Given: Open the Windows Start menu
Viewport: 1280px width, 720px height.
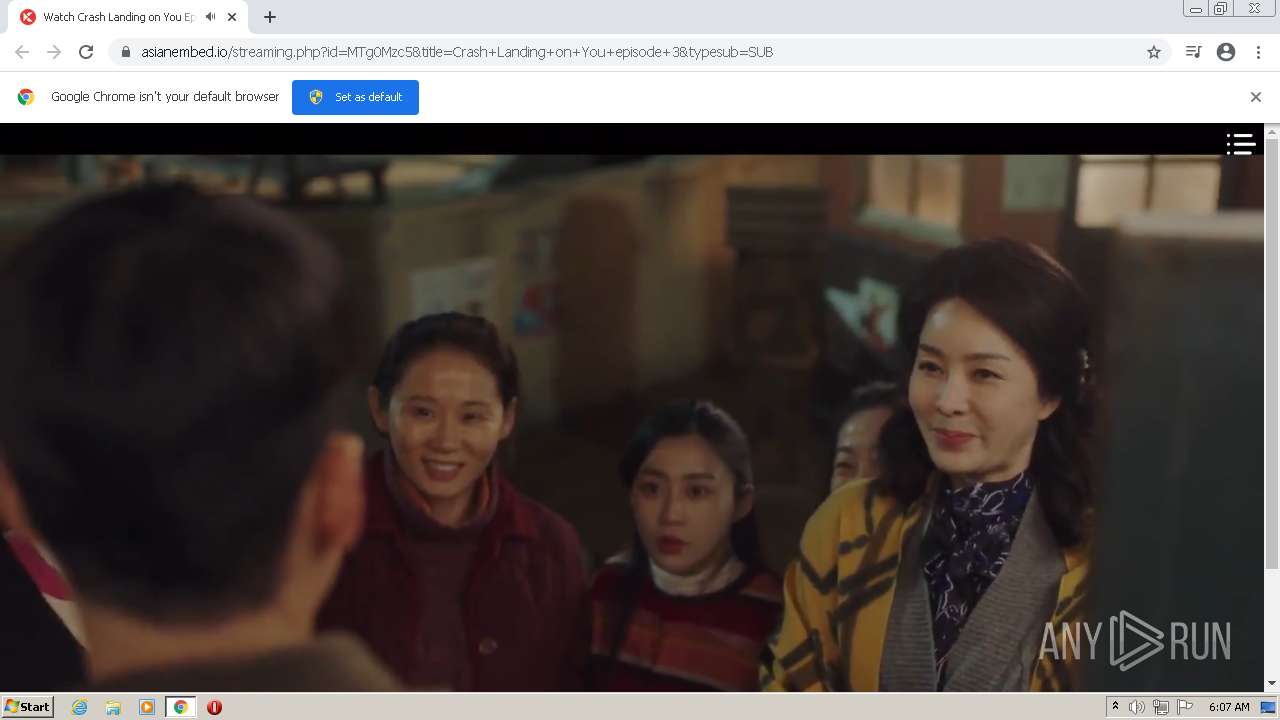Looking at the screenshot, I should (28, 707).
